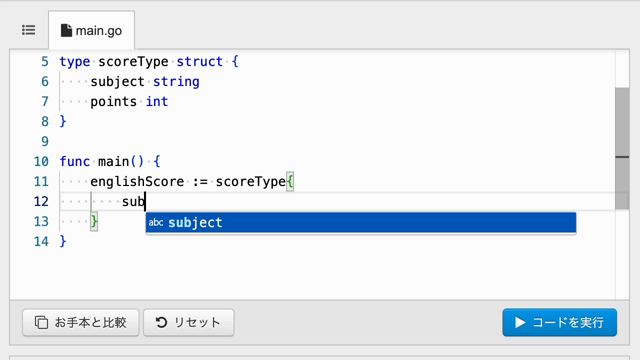Click the editor vertical scrollbar thumb
Screen dimensions: 640x360
(x=622, y=148)
